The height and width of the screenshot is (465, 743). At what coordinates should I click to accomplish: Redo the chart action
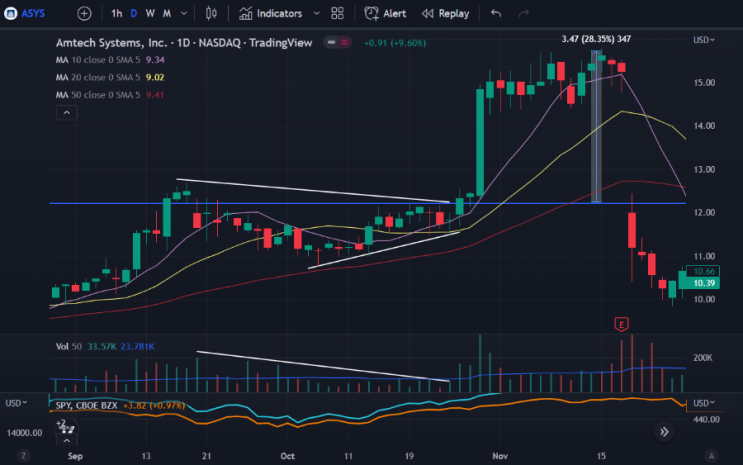point(524,13)
